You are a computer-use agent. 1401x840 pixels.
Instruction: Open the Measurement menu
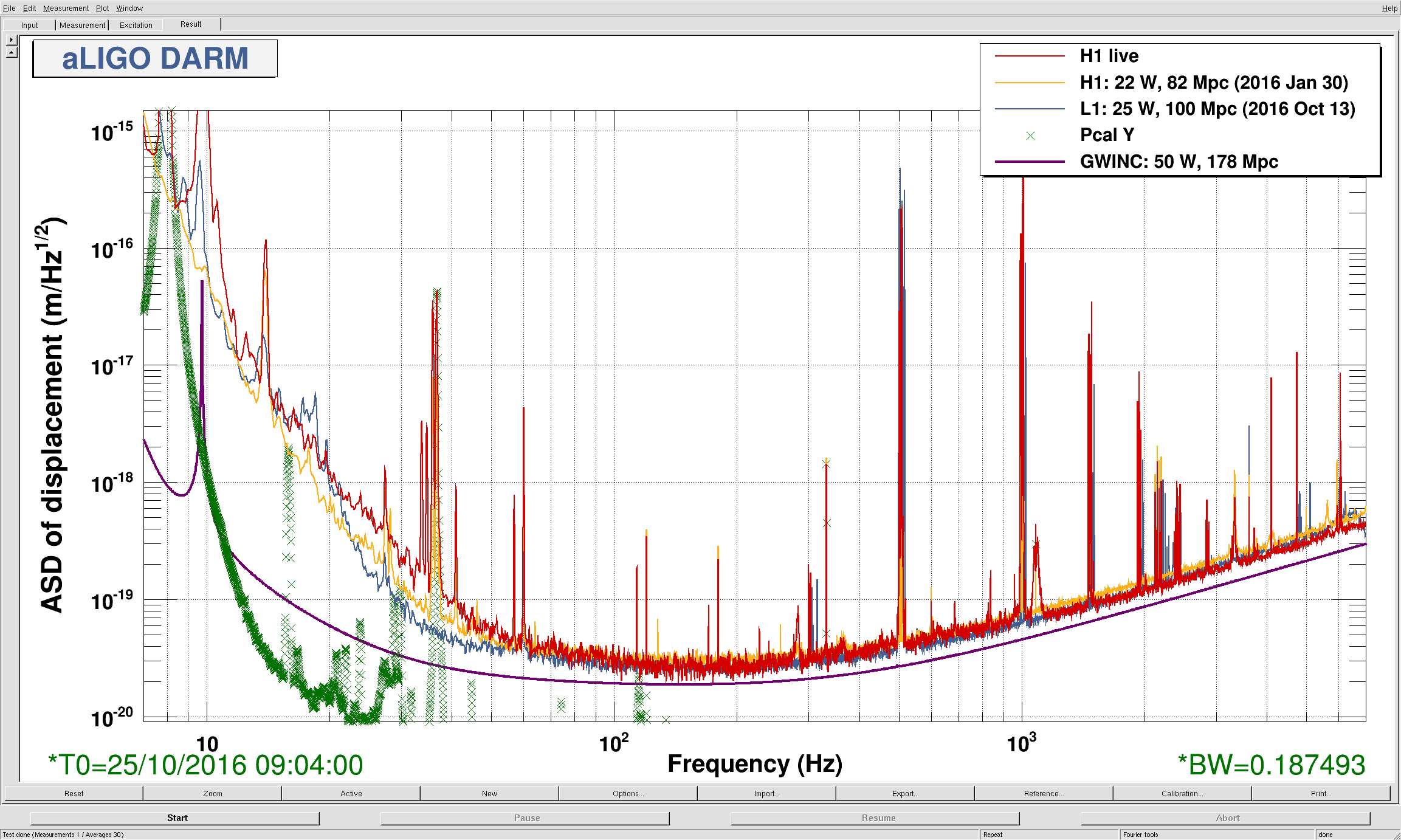click(66, 8)
